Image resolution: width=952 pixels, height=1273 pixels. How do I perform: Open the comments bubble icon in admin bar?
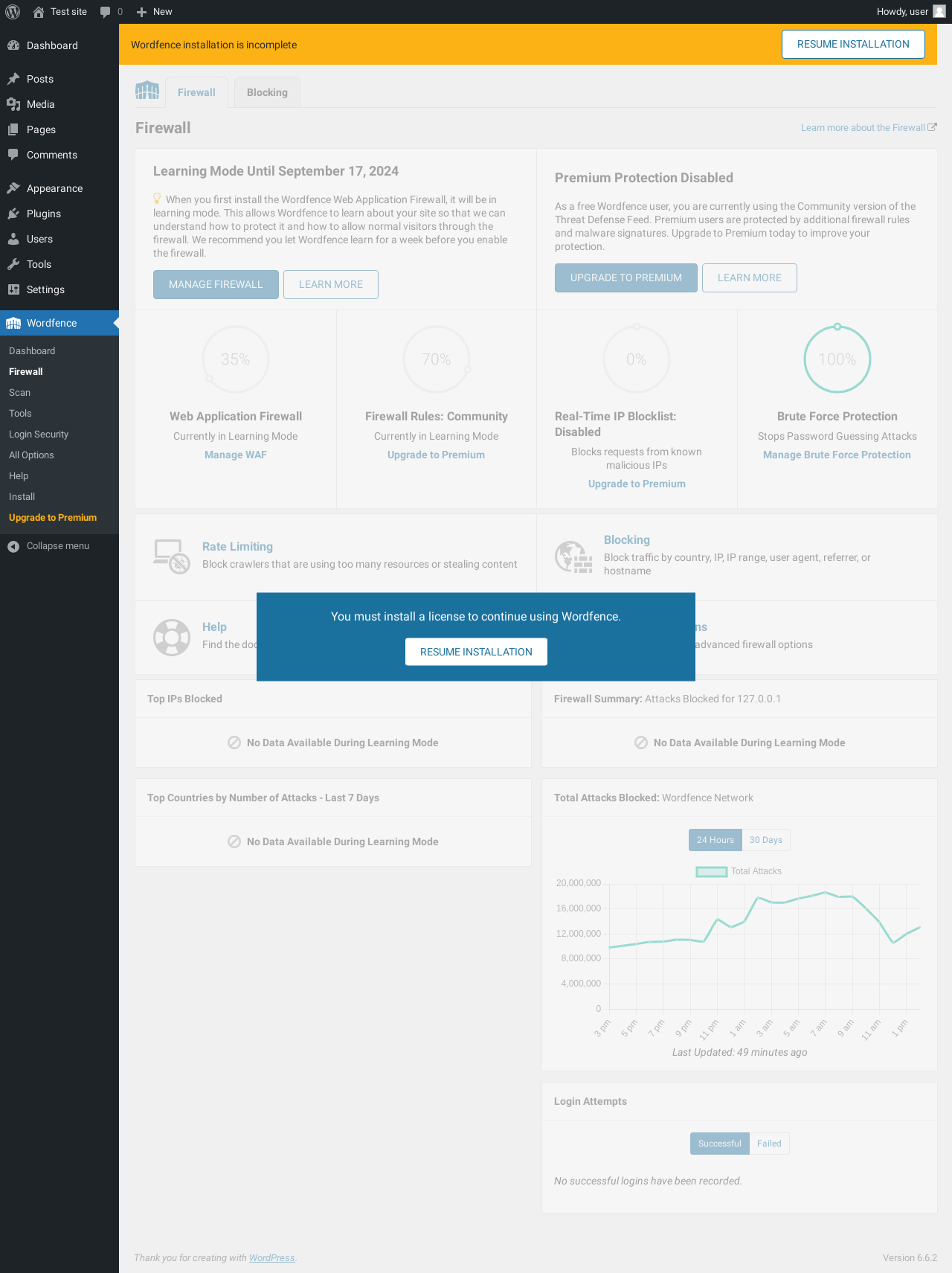pyautogui.click(x=106, y=12)
